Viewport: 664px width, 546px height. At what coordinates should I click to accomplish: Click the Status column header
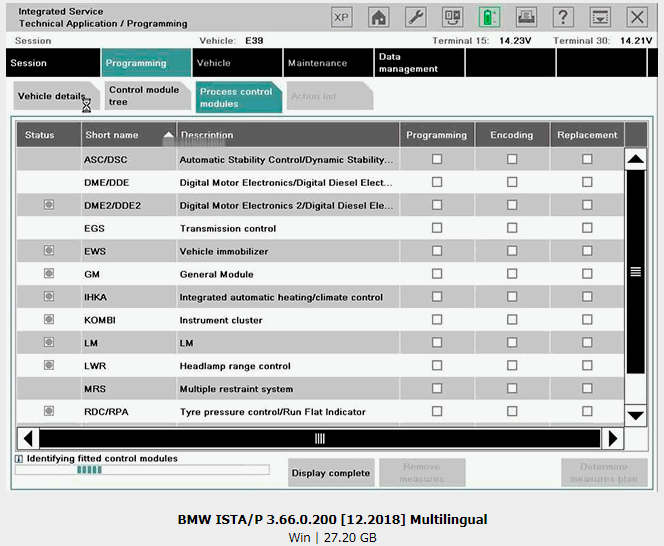pyautogui.click(x=49, y=135)
